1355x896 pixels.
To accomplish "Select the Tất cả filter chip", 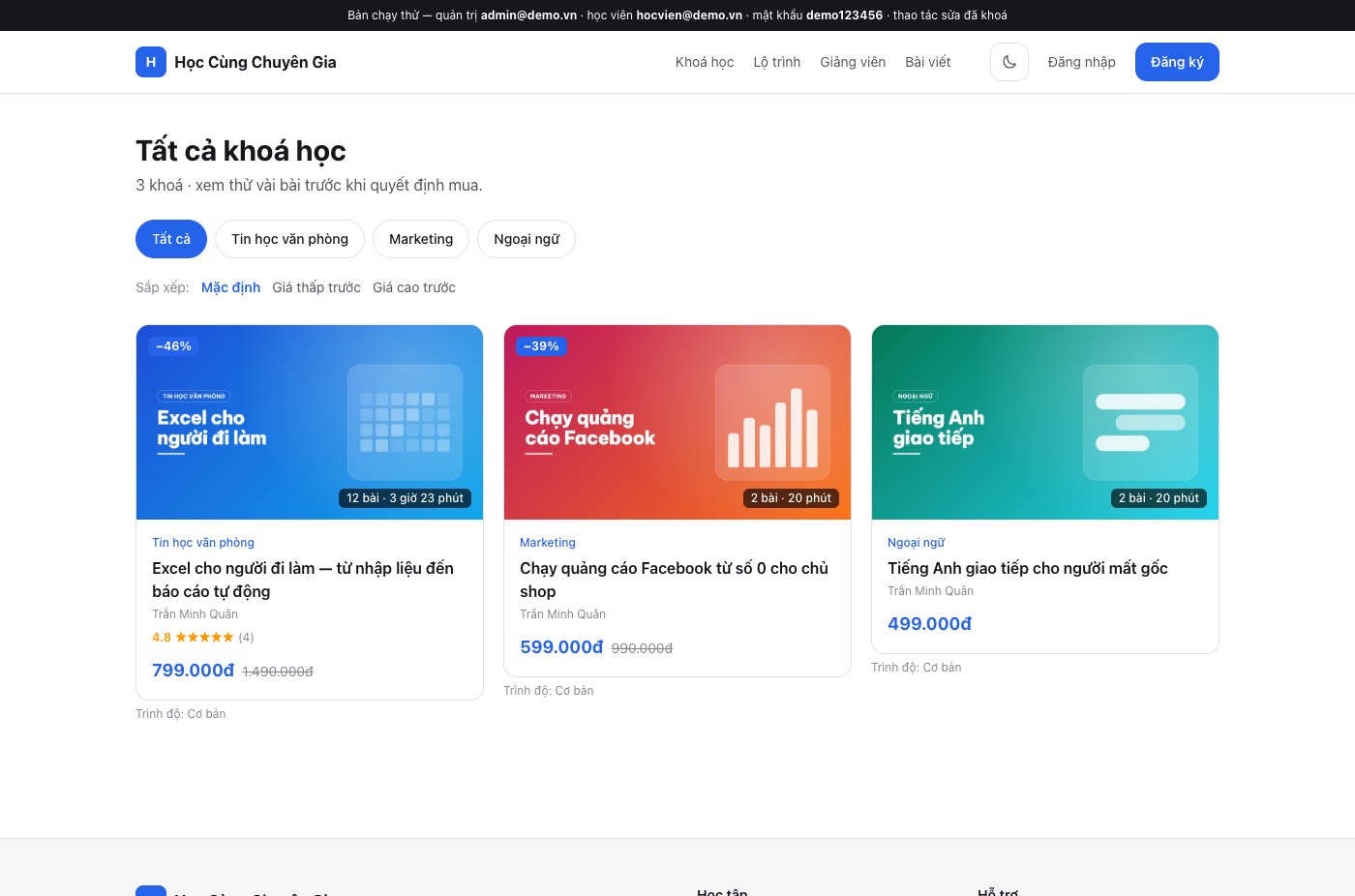I will pyautogui.click(x=171, y=239).
